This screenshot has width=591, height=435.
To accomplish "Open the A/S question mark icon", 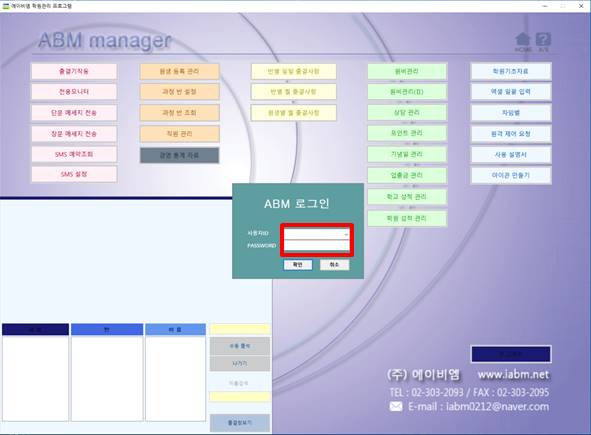I will click(543, 39).
